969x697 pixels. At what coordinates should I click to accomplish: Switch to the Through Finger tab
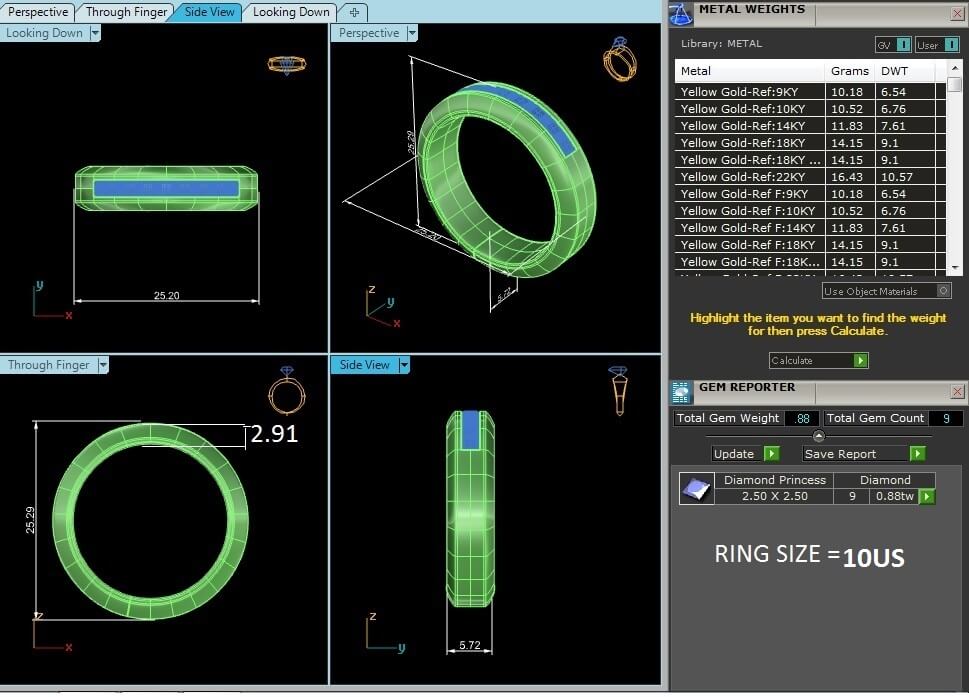point(126,12)
